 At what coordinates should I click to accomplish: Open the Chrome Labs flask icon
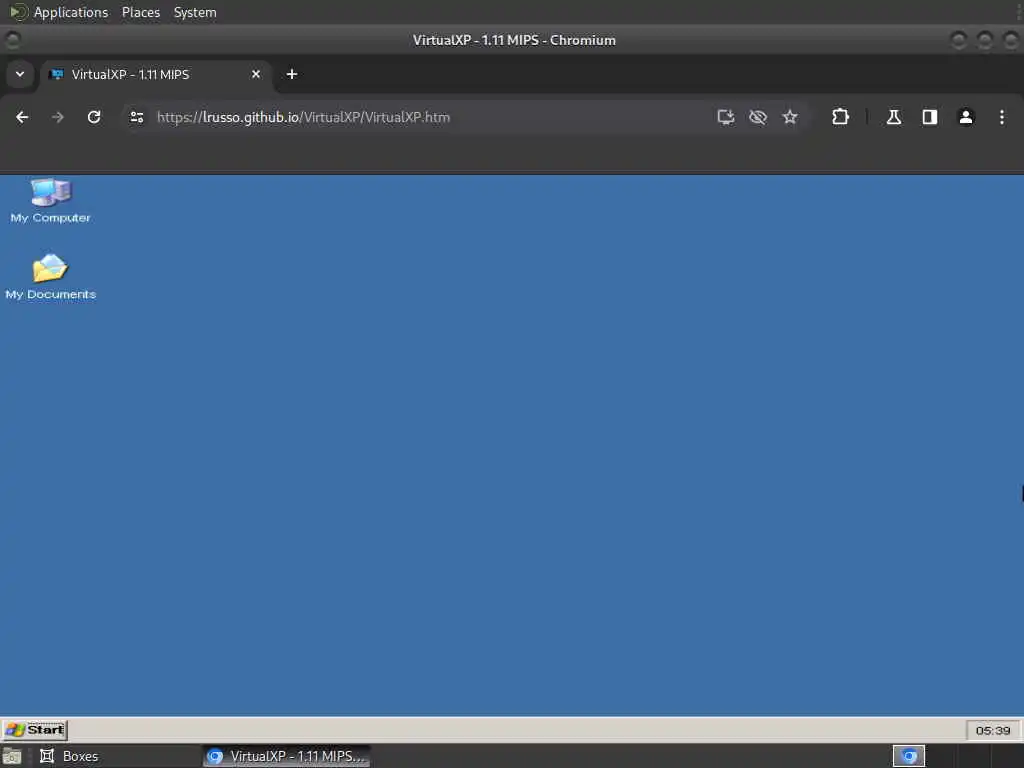(x=893, y=117)
